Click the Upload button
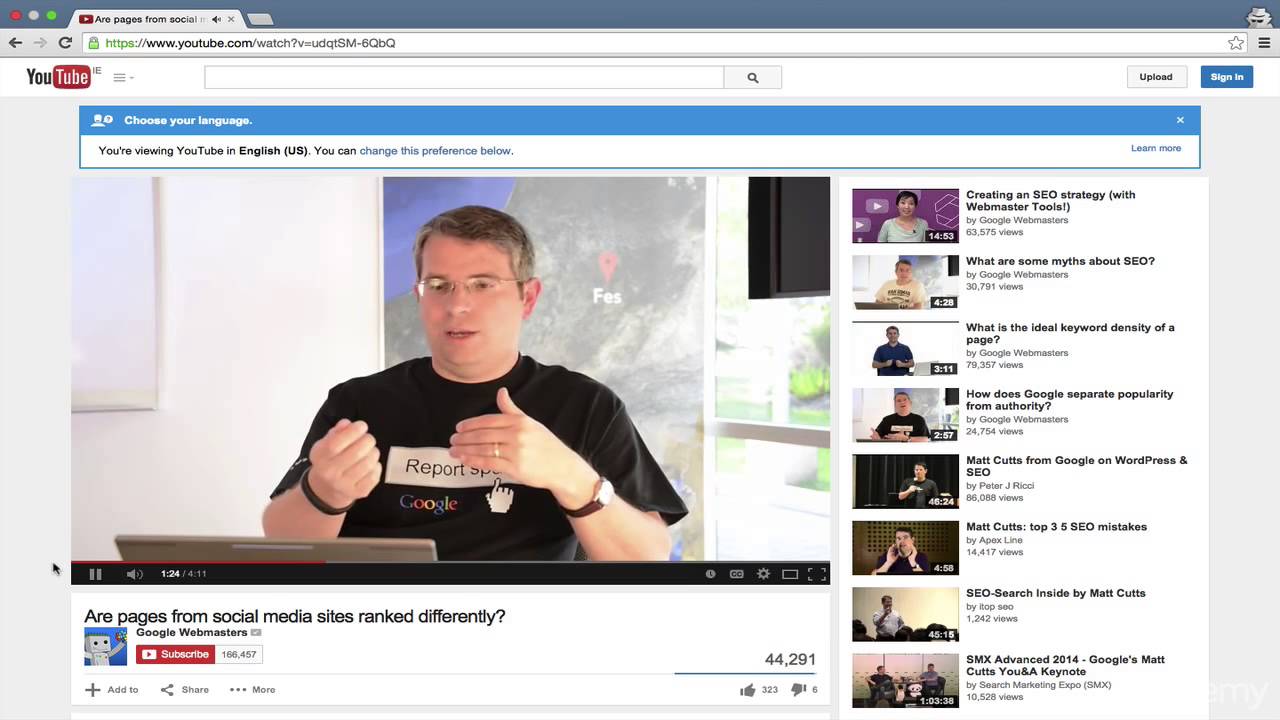Image resolution: width=1280 pixels, height=720 pixels. tap(1156, 77)
